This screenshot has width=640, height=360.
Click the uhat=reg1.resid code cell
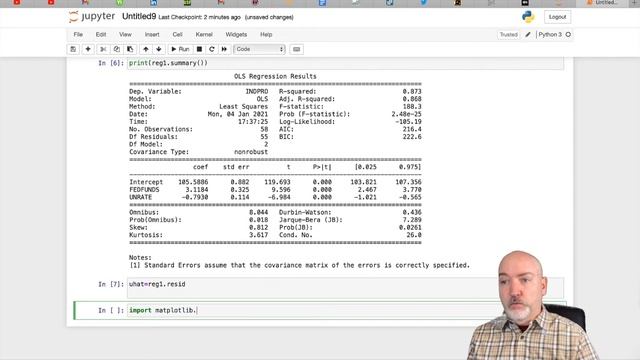(345, 288)
